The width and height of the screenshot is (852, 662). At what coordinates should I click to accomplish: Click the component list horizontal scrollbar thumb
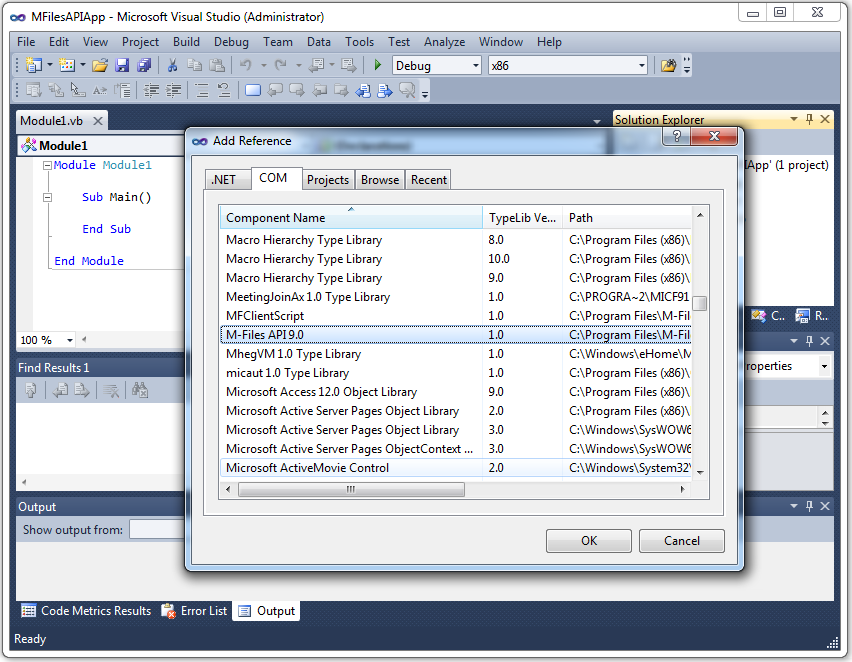click(x=351, y=489)
